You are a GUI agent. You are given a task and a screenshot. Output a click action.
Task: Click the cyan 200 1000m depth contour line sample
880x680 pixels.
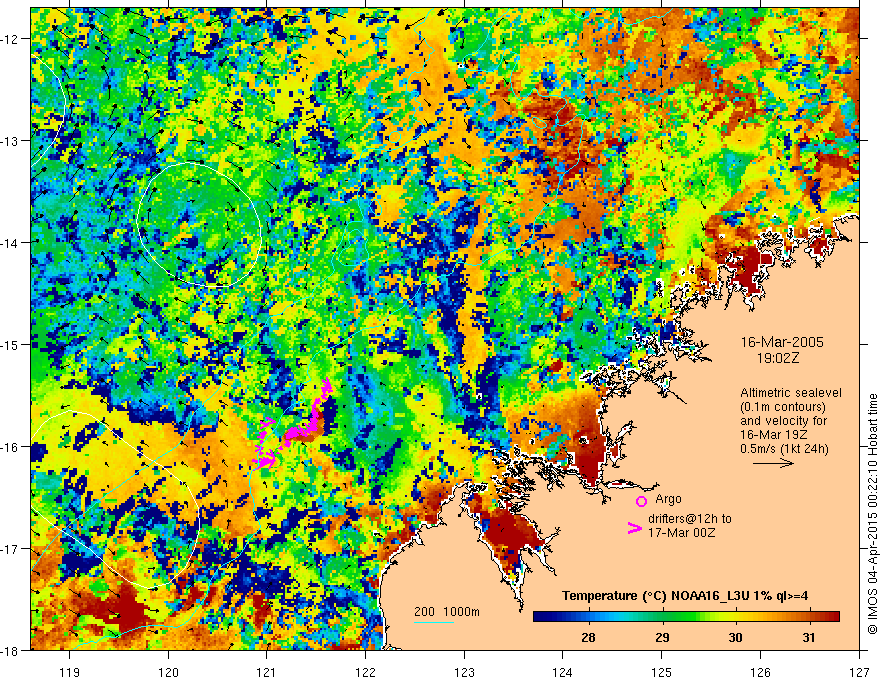tap(434, 622)
